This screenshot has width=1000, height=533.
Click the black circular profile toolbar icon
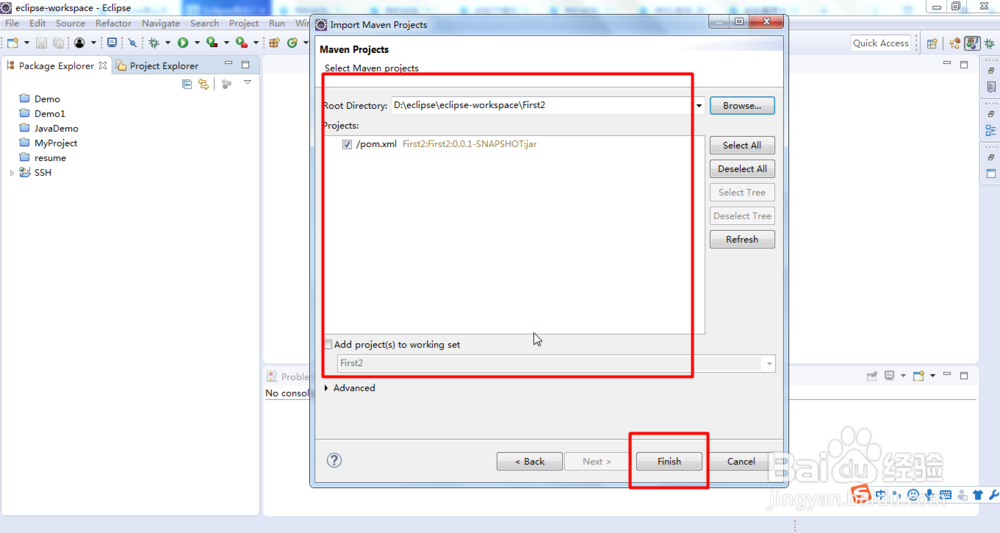[x=79, y=43]
